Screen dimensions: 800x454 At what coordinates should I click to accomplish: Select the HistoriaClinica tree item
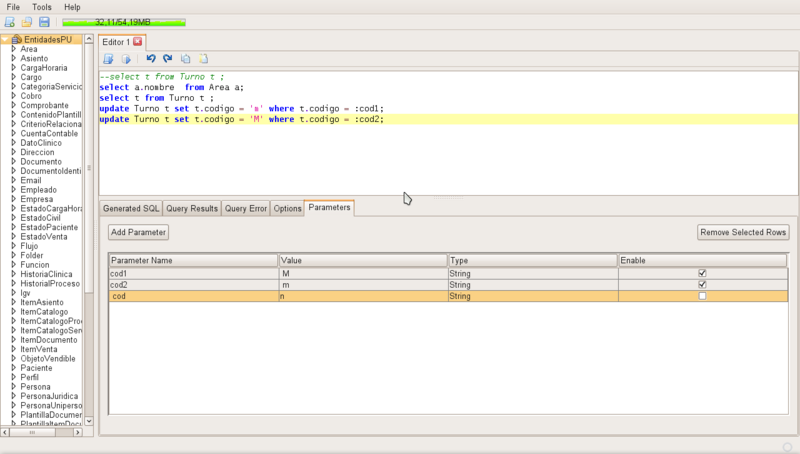(x=46, y=274)
